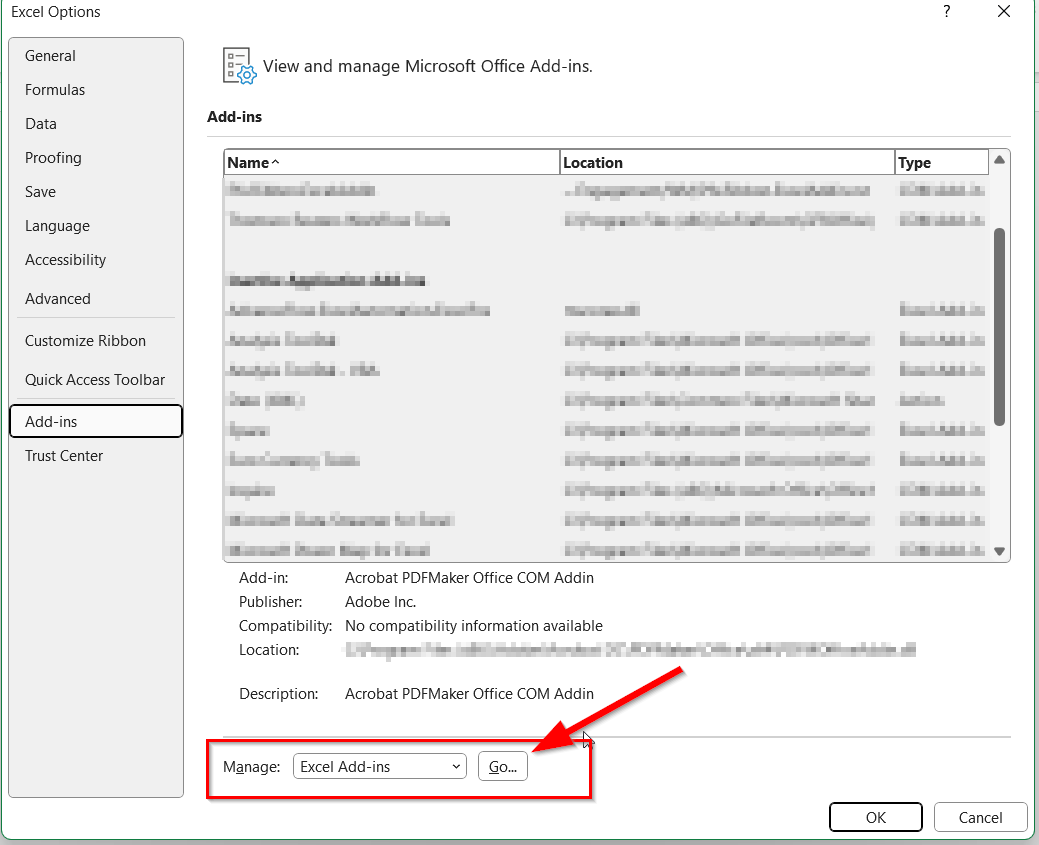This screenshot has height=845, width=1039.
Task: Open the Manage add-ins type dropdown
Action: point(380,767)
